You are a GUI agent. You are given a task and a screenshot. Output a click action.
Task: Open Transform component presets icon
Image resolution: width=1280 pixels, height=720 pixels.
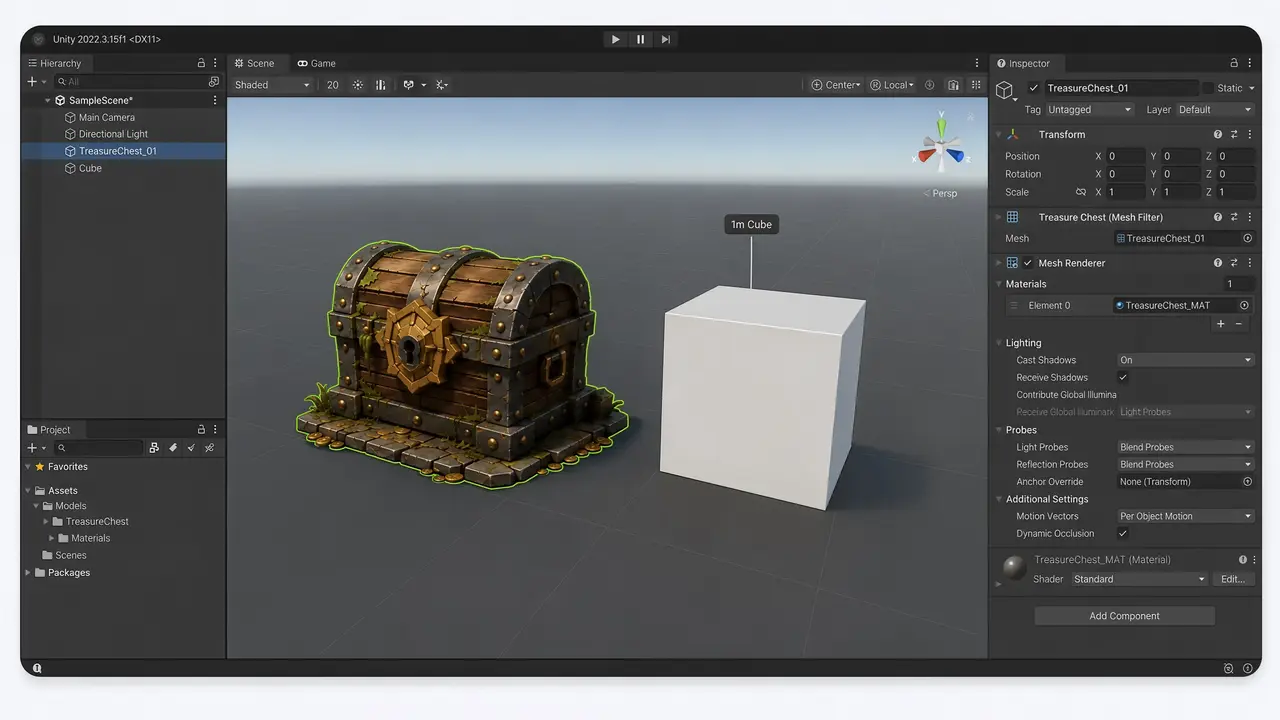1234,134
